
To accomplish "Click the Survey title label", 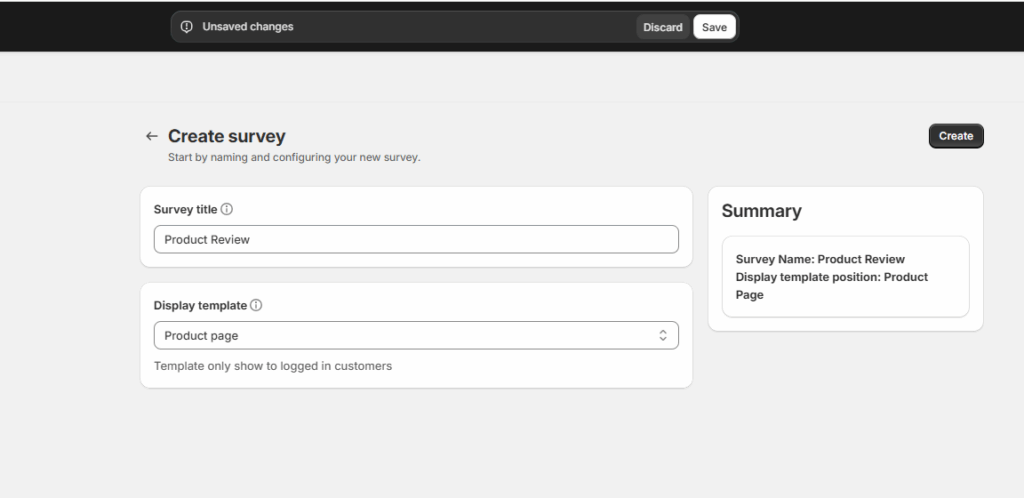I will (185, 210).
